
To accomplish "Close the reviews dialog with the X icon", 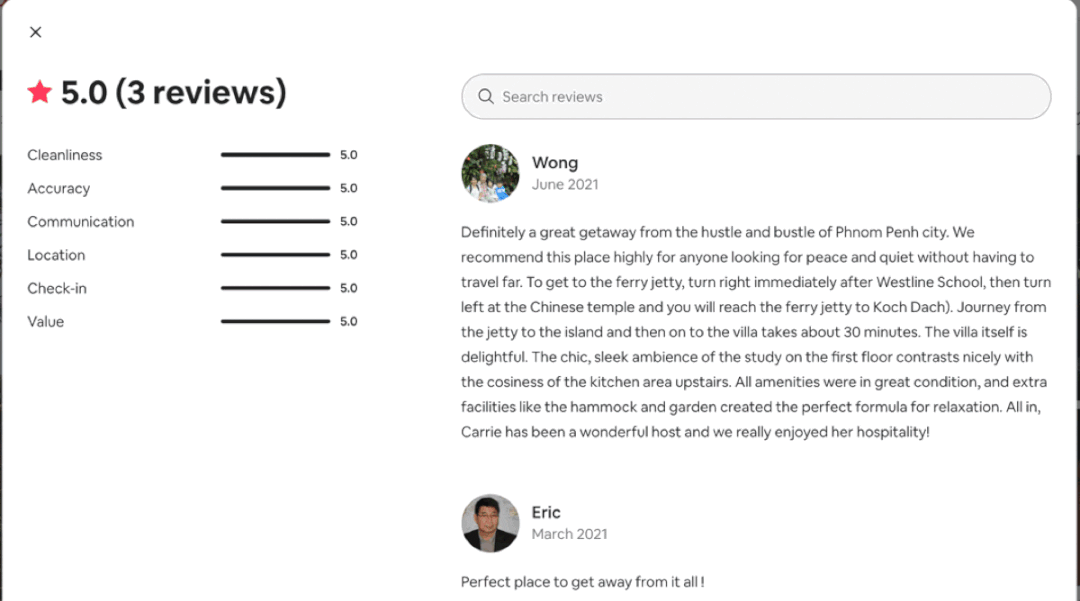I will coord(36,32).
